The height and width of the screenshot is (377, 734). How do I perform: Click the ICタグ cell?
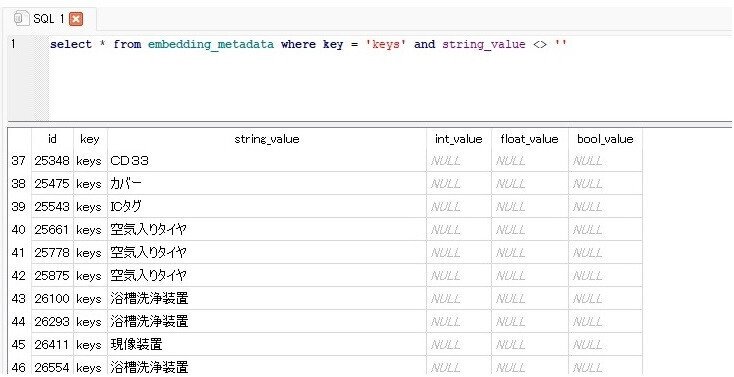point(267,207)
